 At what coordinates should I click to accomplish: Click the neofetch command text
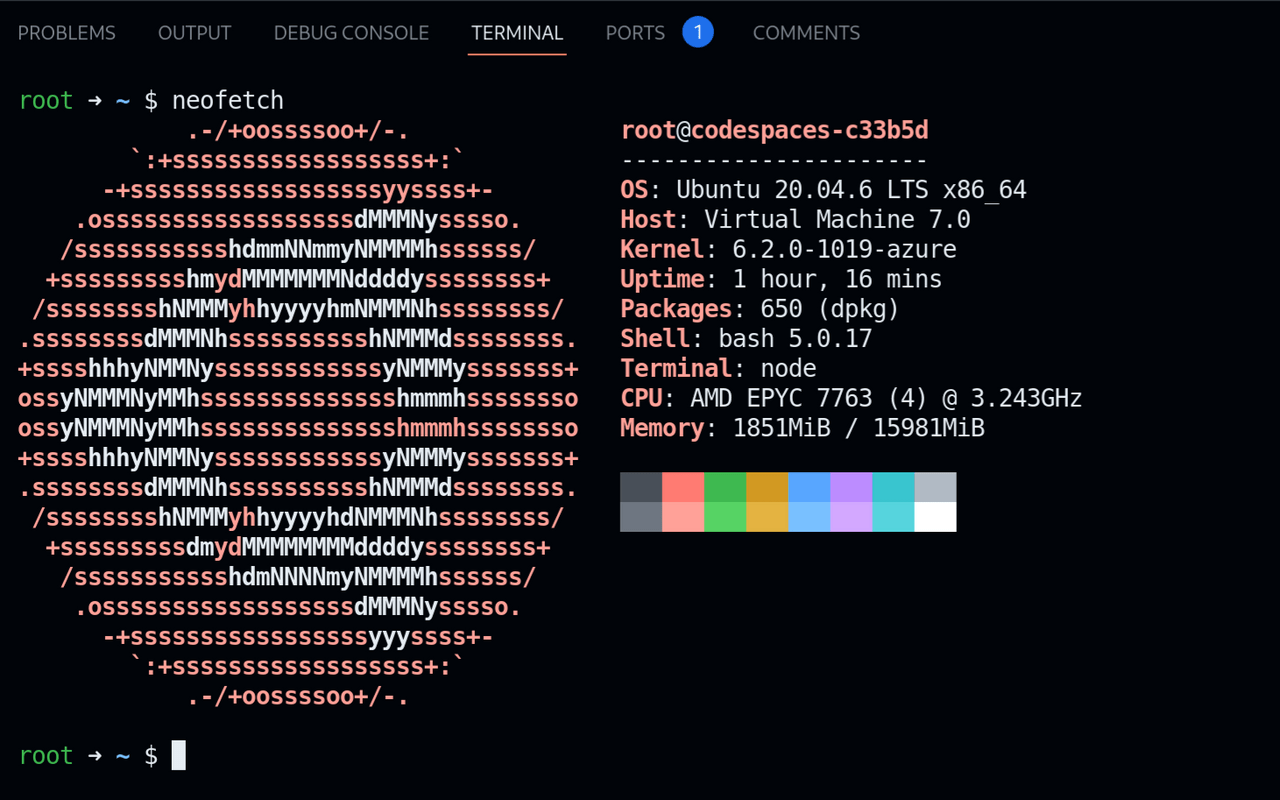pyautogui.click(x=228, y=100)
